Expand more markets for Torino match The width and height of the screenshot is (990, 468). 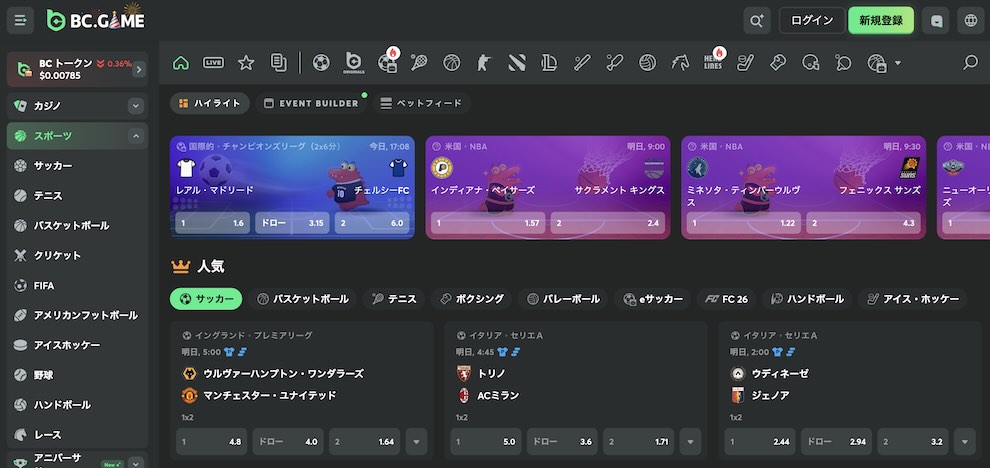click(690, 442)
